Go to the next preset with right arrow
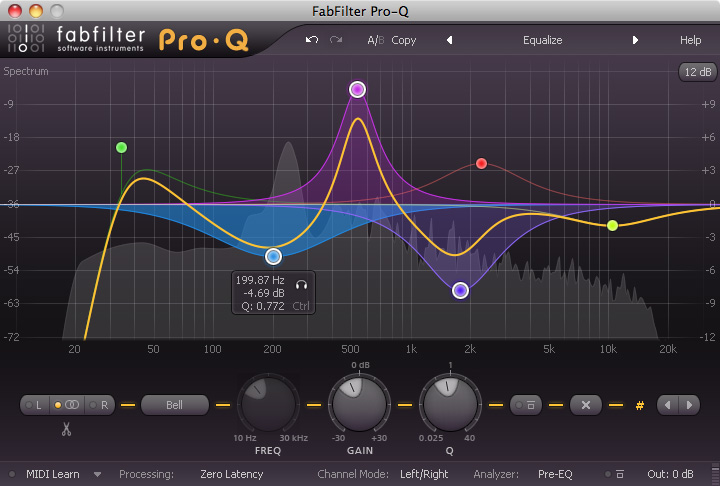This screenshot has height=486, width=720. tap(635, 41)
